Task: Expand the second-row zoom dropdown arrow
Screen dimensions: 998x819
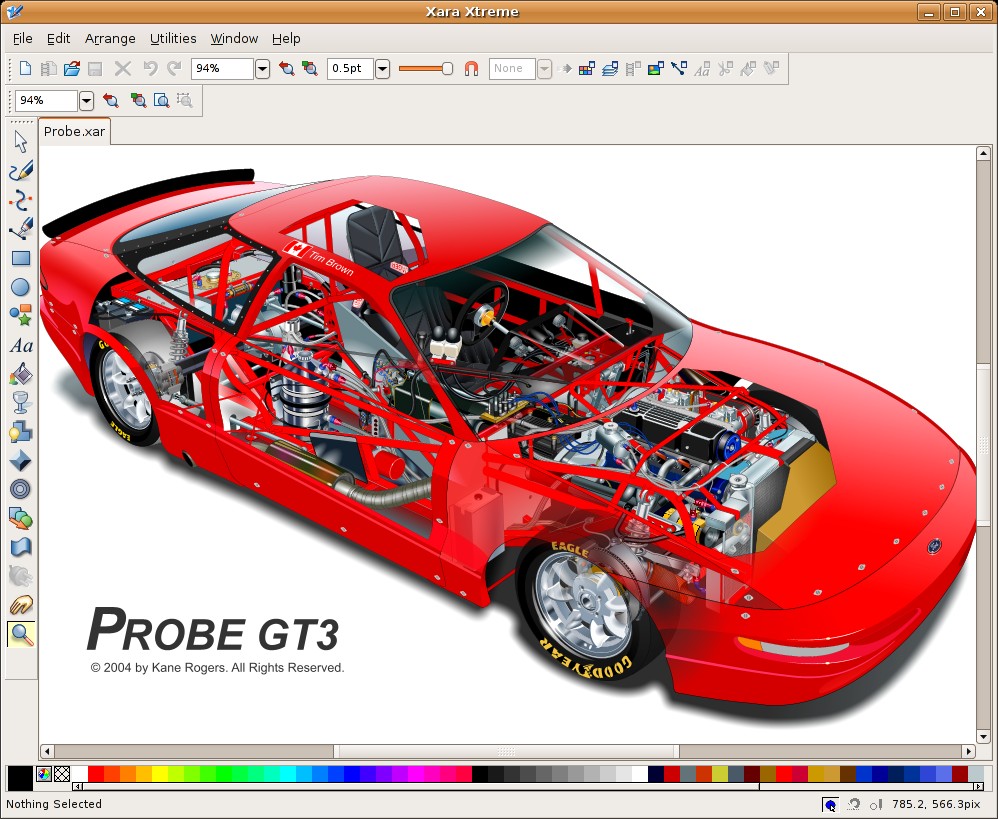Action: (x=87, y=100)
